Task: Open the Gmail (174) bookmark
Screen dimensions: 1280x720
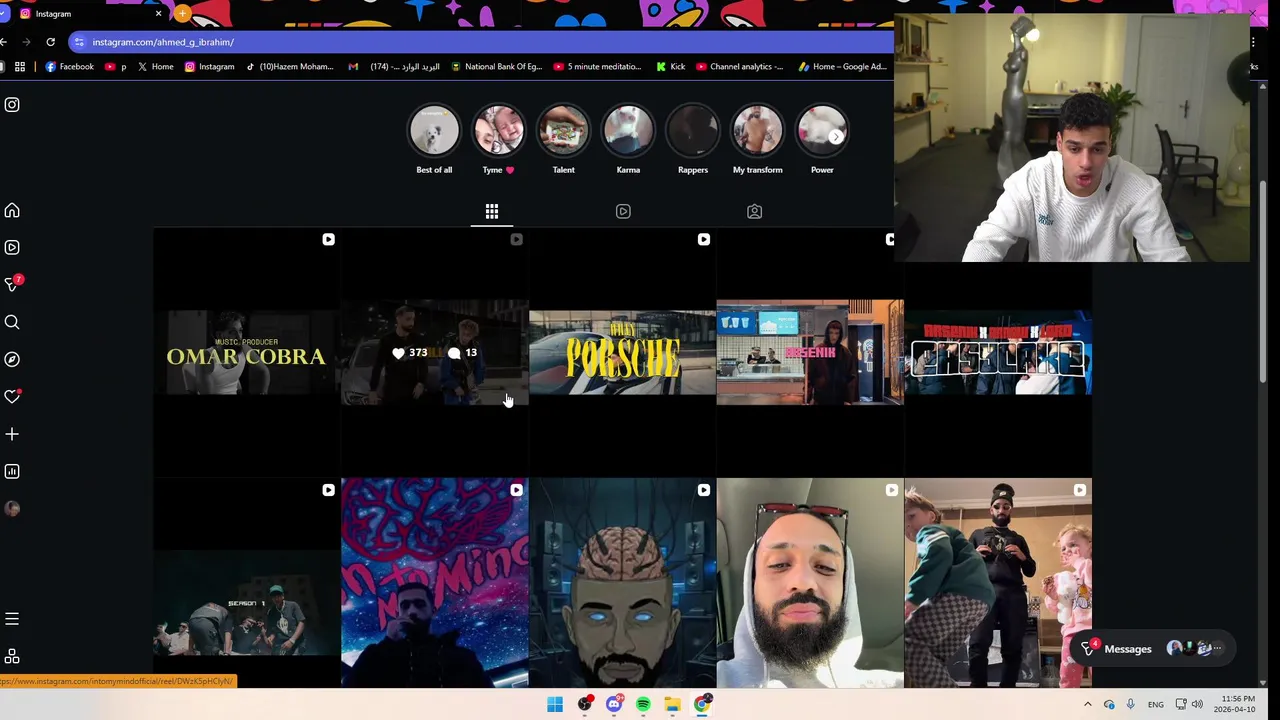Action: (394, 67)
